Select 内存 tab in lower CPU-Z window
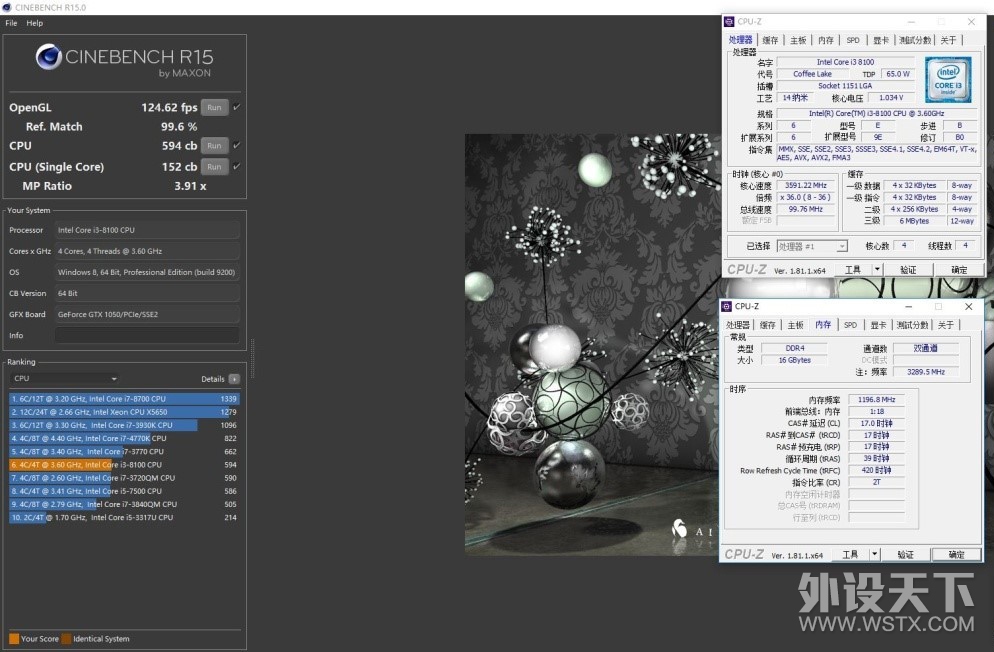The image size is (994, 652). [823, 324]
